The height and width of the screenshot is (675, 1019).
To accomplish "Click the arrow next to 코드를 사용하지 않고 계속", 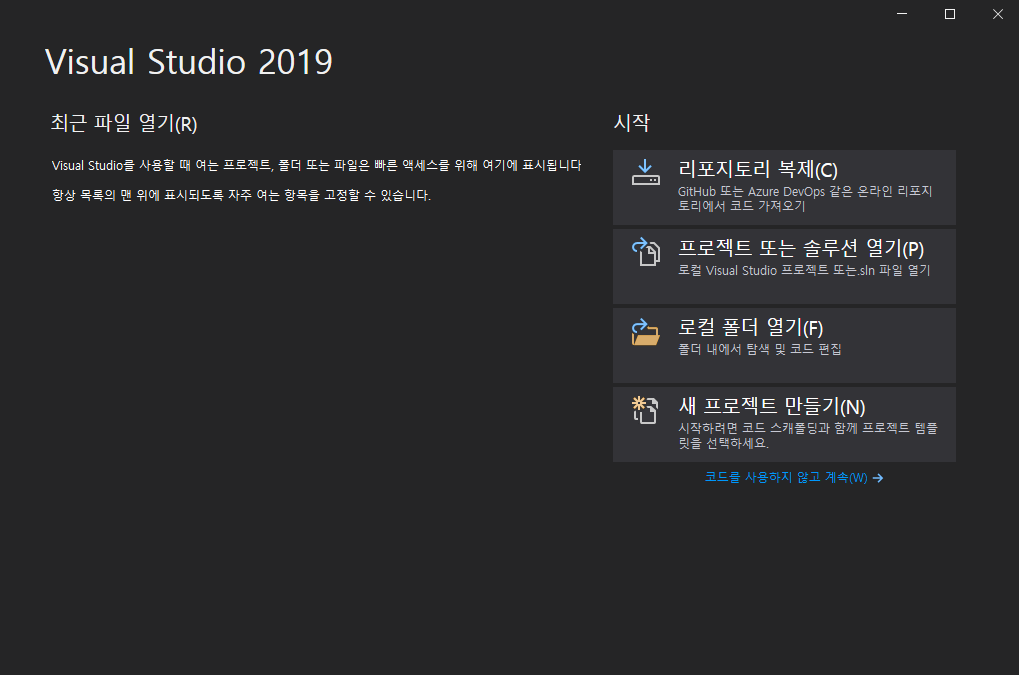I will point(878,478).
